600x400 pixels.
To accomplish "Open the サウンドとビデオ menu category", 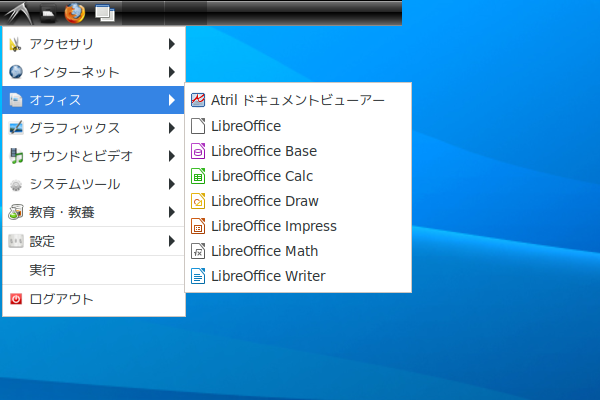I will coord(94,156).
